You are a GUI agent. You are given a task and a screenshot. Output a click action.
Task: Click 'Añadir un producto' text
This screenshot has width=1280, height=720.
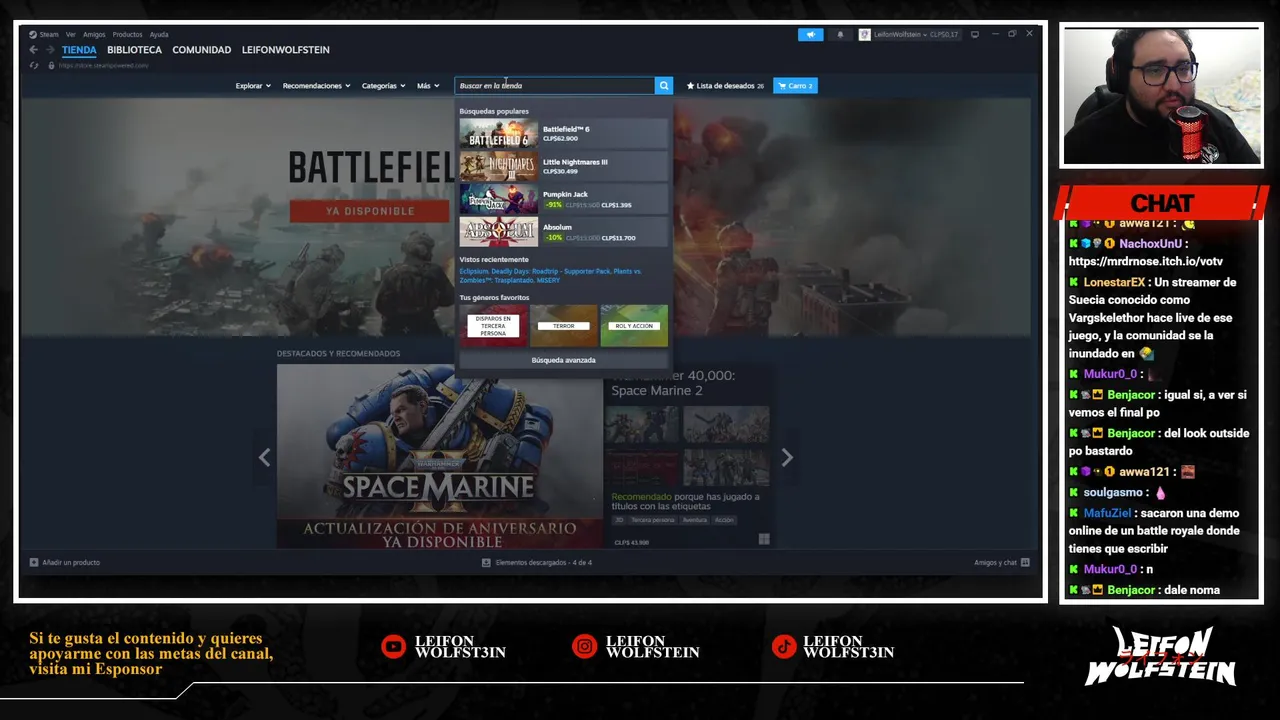click(x=71, y=563)
